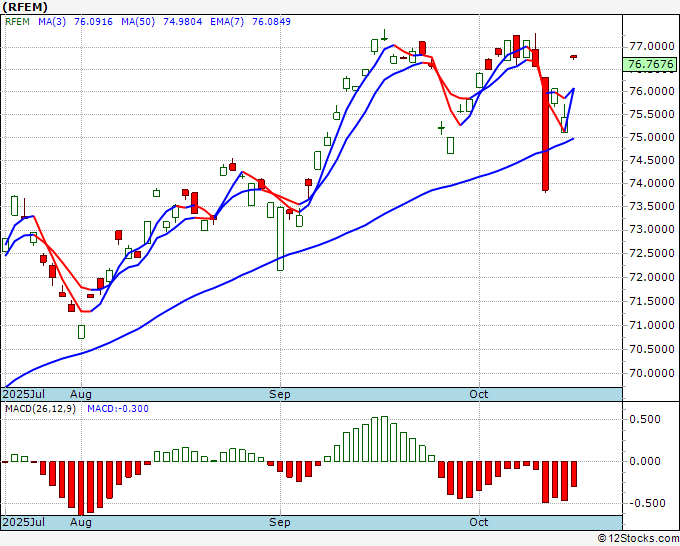Click the MA(50) value 74.9804
The image size is (680, 546).
point(183,22)
